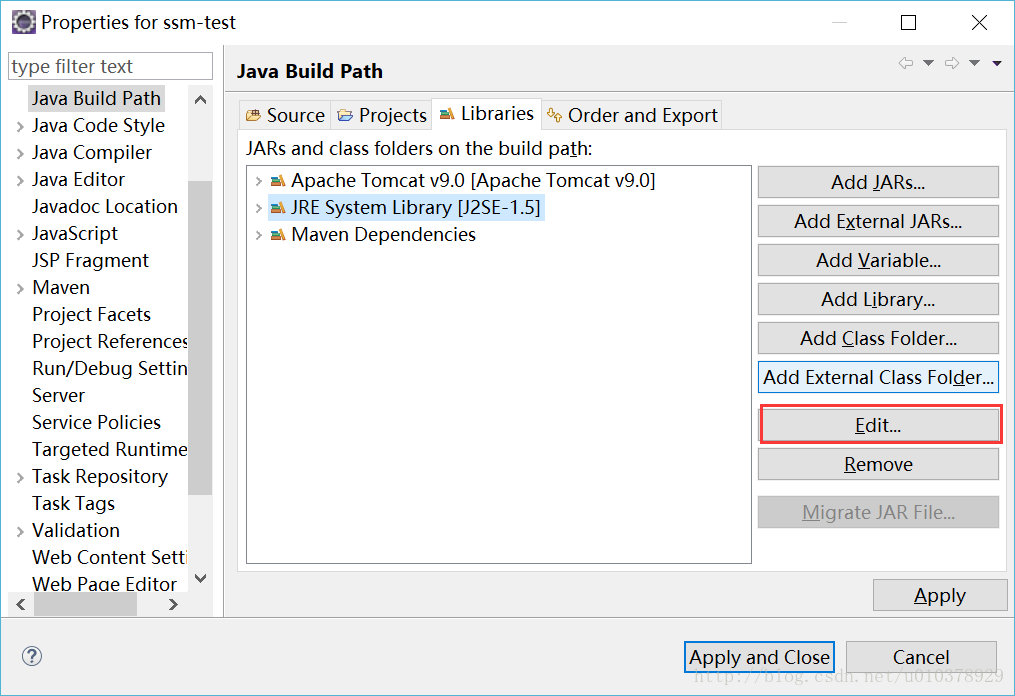The image size is (1015, 696).
Task: Click the Eclipse icon in title bar
Action: point(24,22)
